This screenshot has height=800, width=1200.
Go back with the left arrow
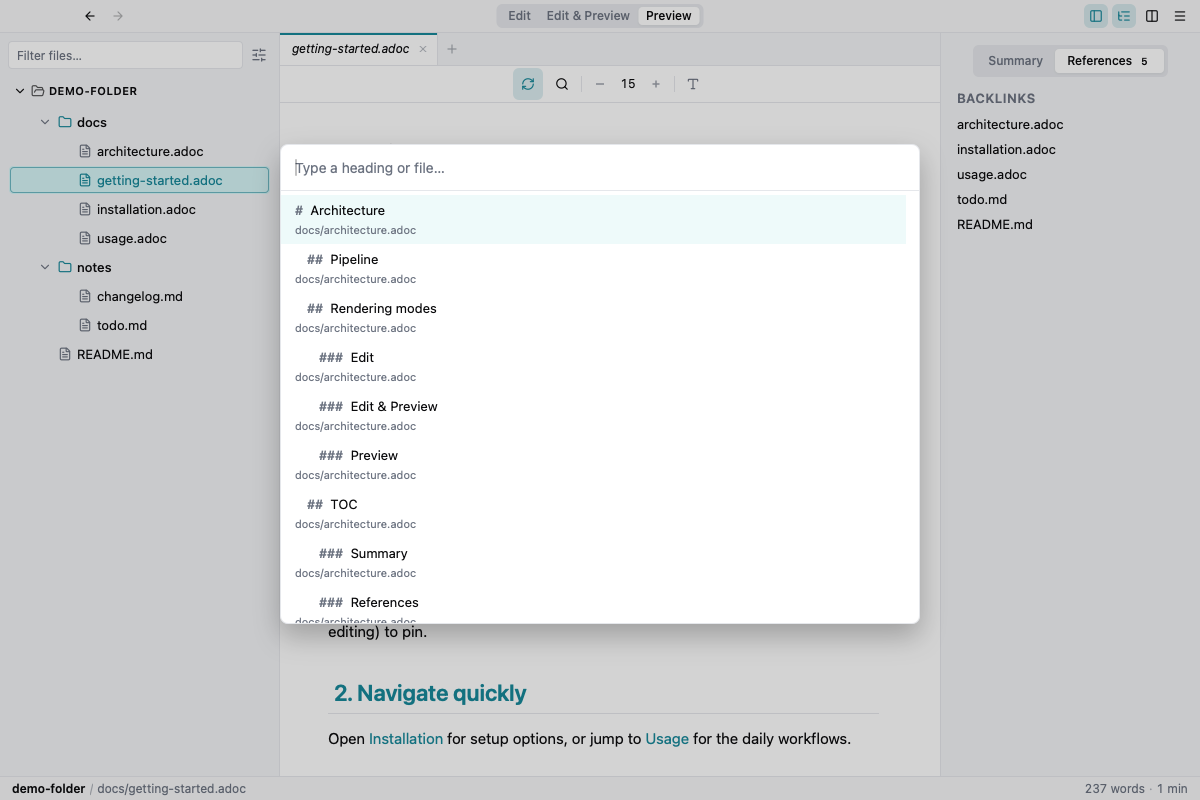pyautogui.click(x=90, y=16)
